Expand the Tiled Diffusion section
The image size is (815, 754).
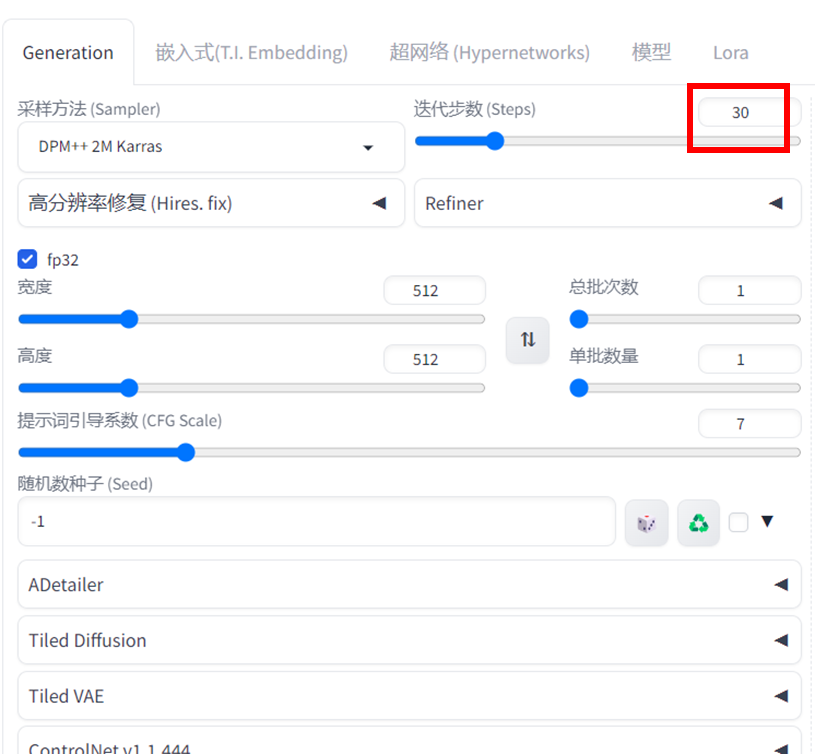(410, 640)
